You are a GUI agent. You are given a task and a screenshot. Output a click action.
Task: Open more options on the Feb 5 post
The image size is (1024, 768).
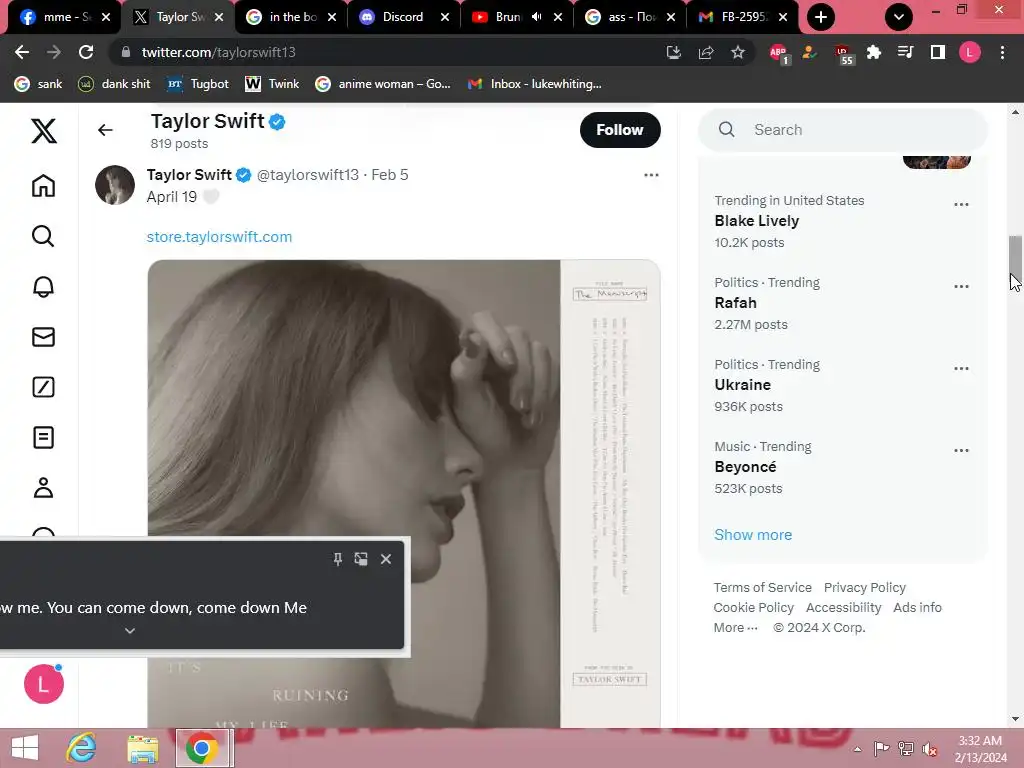tap(651, 175)
